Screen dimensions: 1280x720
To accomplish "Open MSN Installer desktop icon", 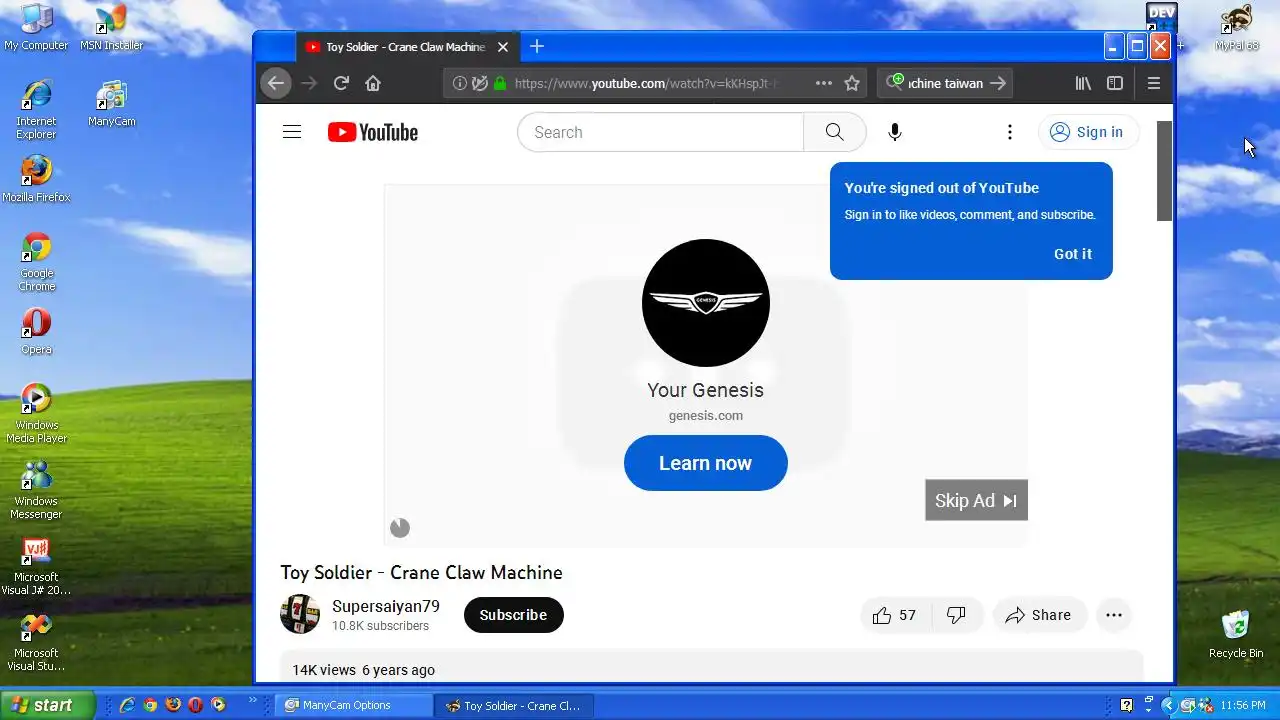I will coord(112,28).
